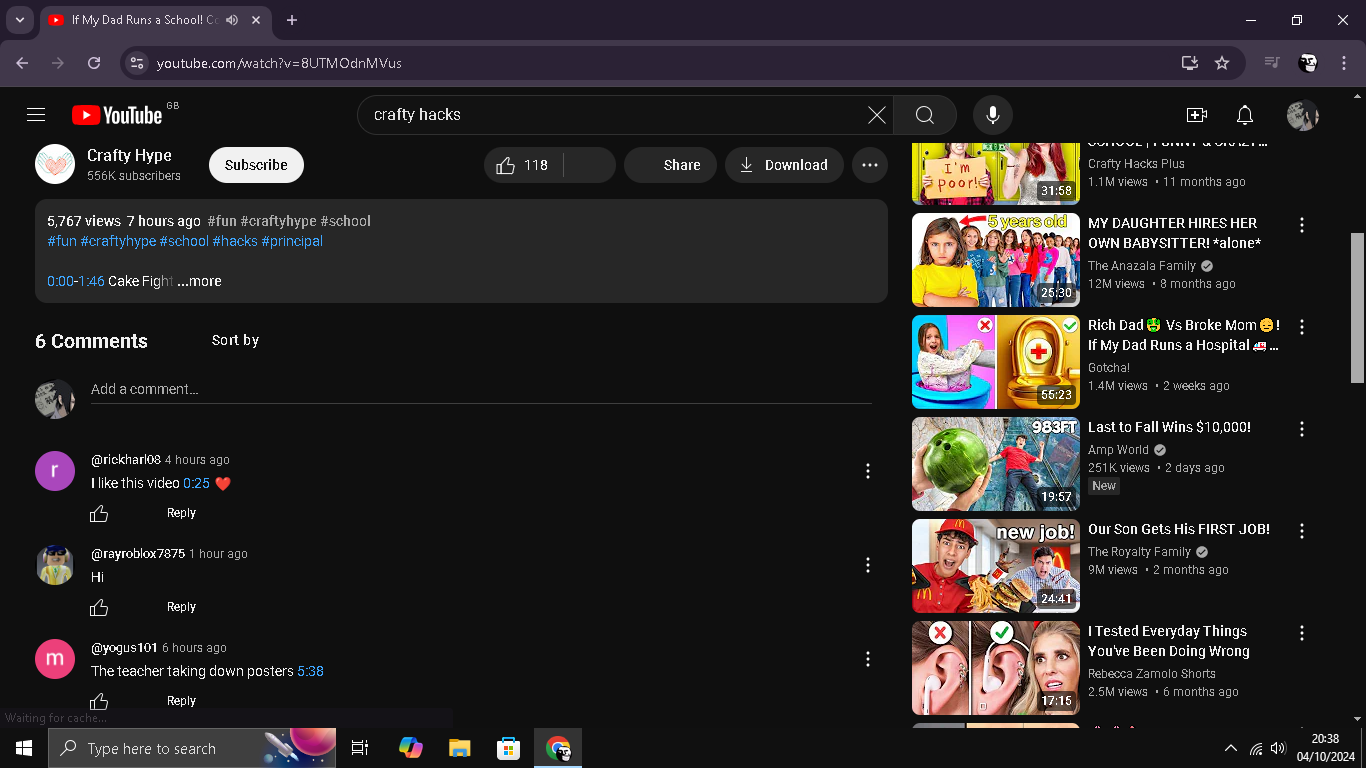Open the 'I Tested Everyday Things' thumbnail

(x=996, y=668)
